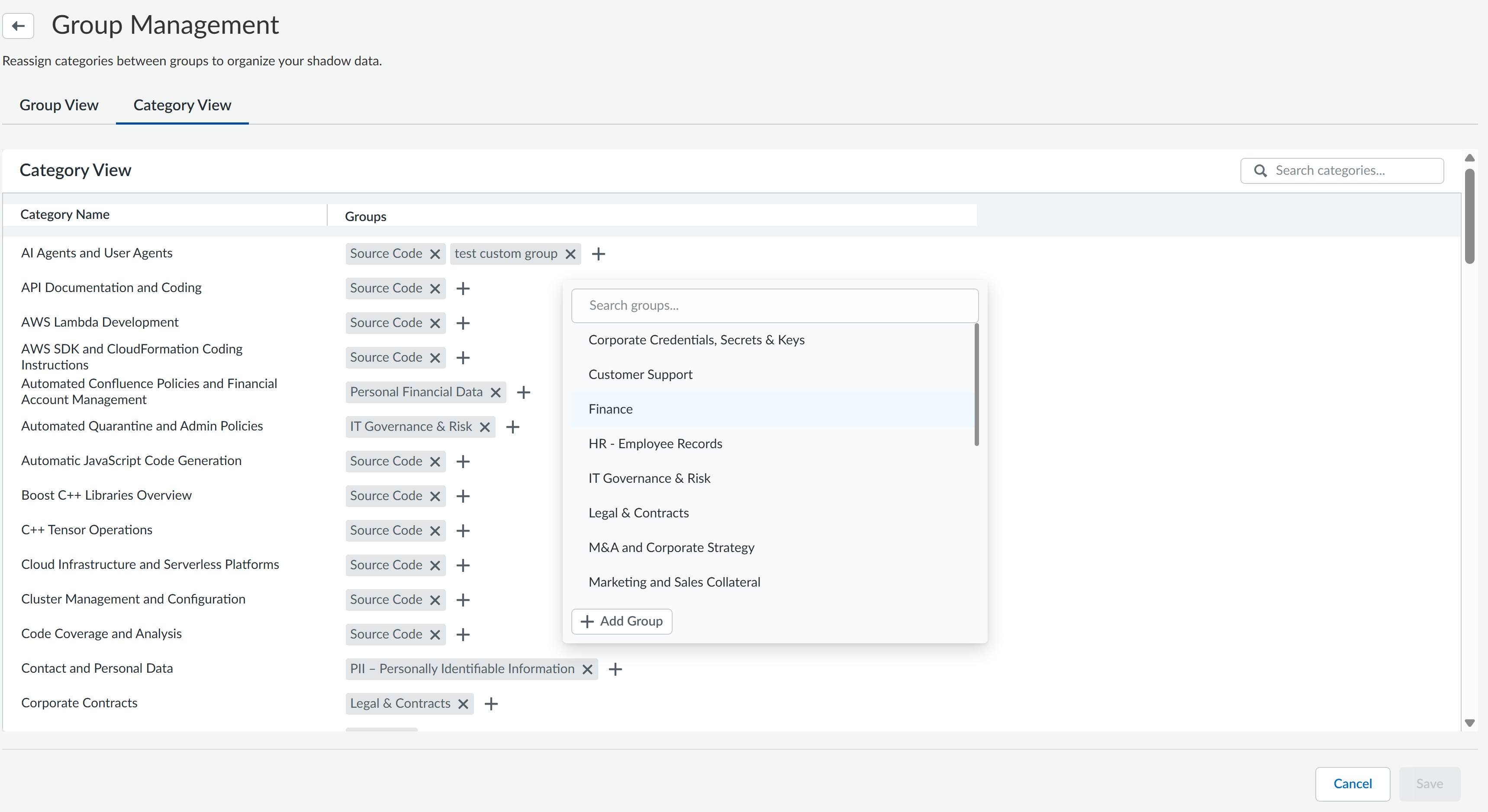Add a group to AI Agents and User Agents
The image size is (1488, 812).
pos(599,254)
